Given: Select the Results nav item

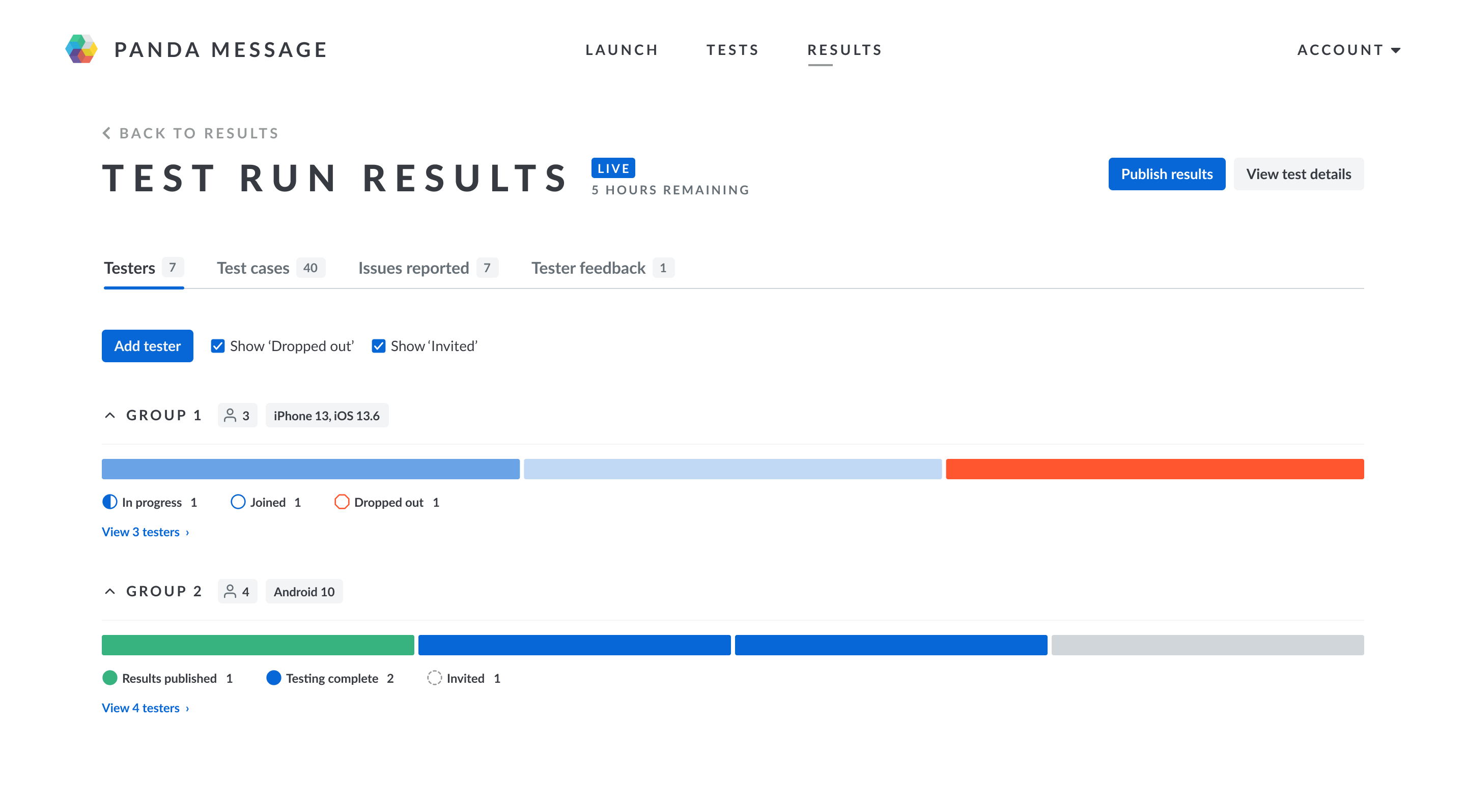Looking at the screenshot, I should click(844, 50).
